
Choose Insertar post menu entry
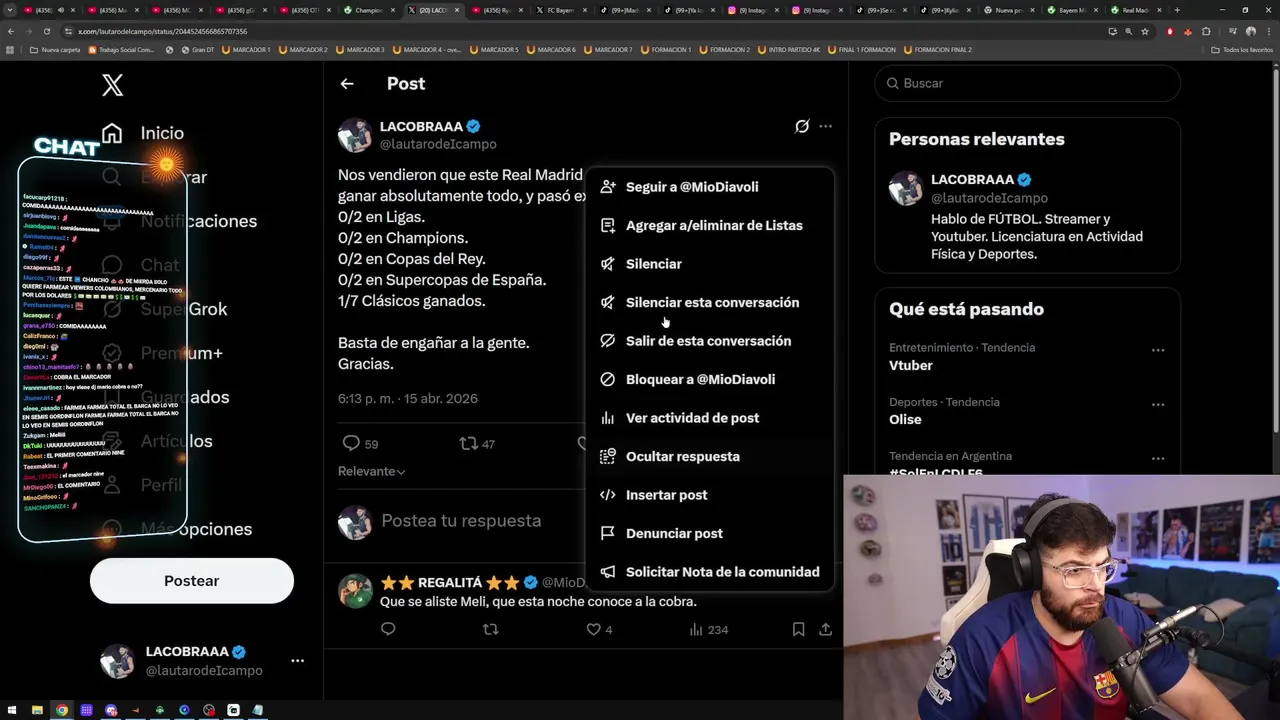tap(709, 495)
